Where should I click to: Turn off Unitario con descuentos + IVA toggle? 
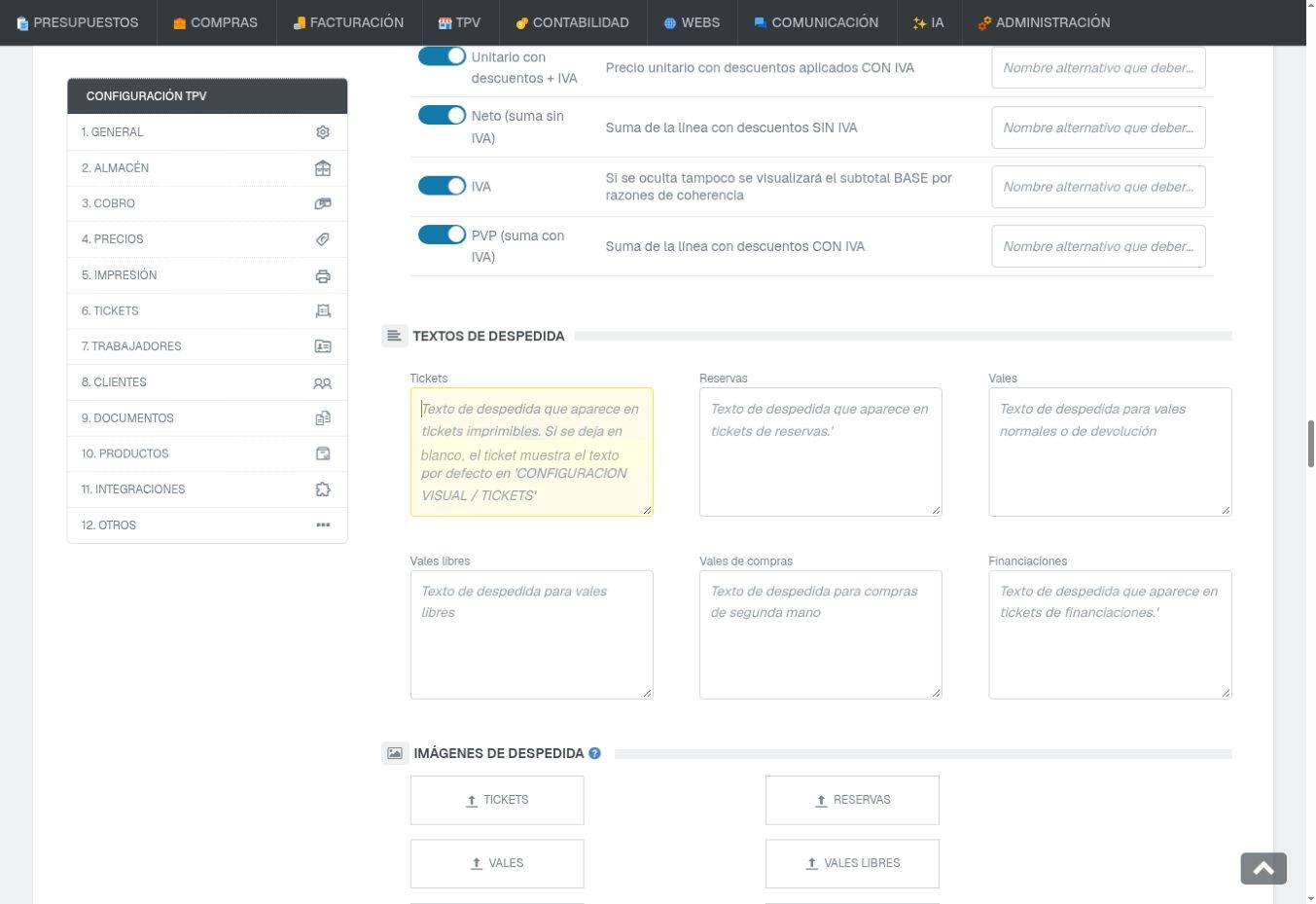442,56
